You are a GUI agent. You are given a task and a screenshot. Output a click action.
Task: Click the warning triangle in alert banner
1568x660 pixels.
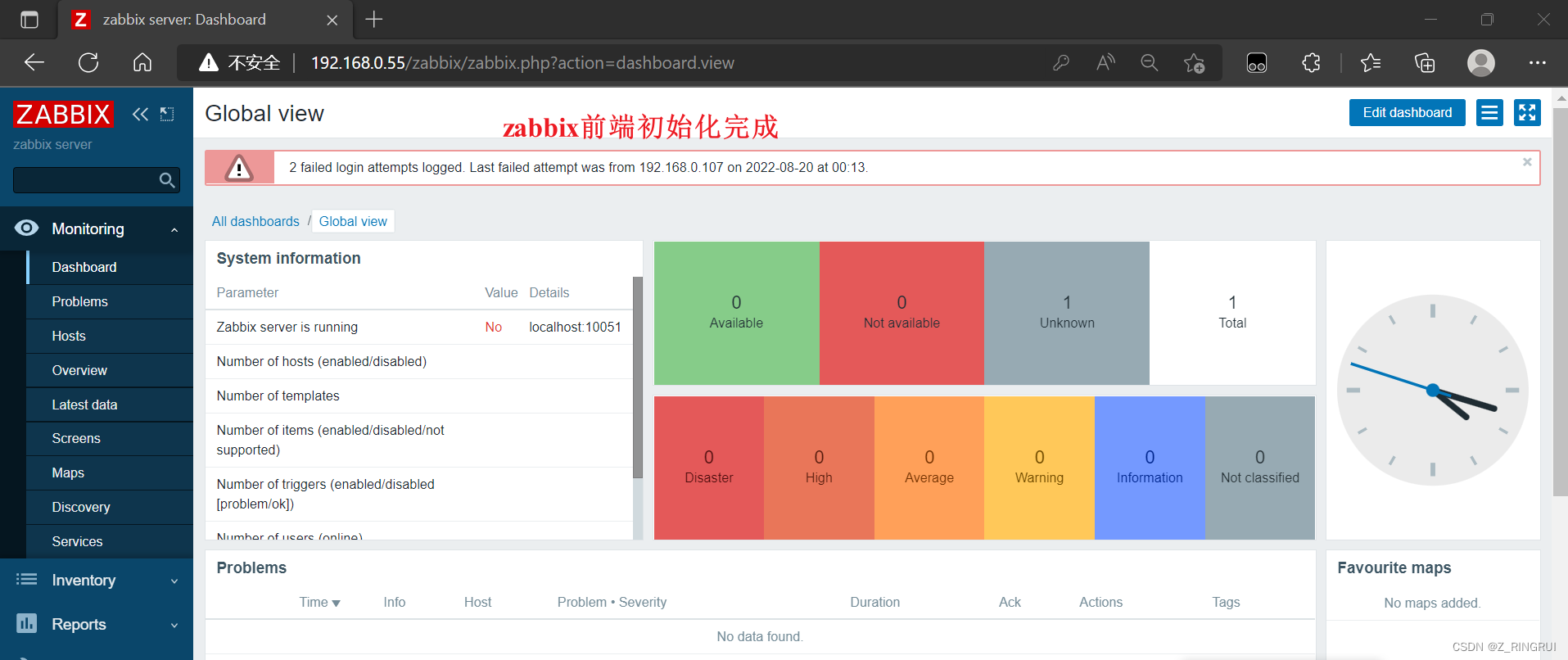[239, 168]
